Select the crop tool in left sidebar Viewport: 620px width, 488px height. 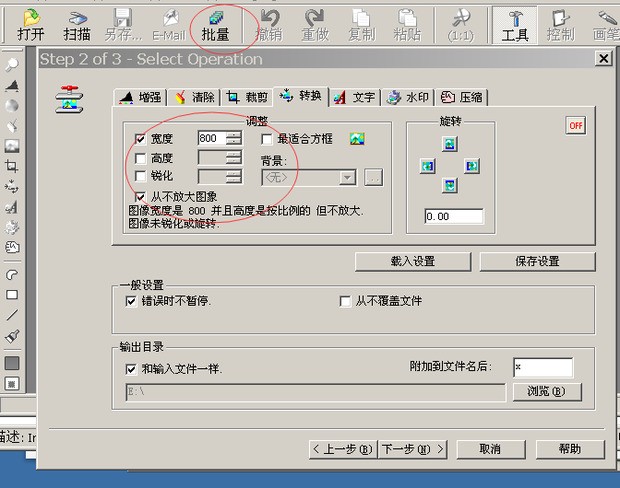(12, 166)
